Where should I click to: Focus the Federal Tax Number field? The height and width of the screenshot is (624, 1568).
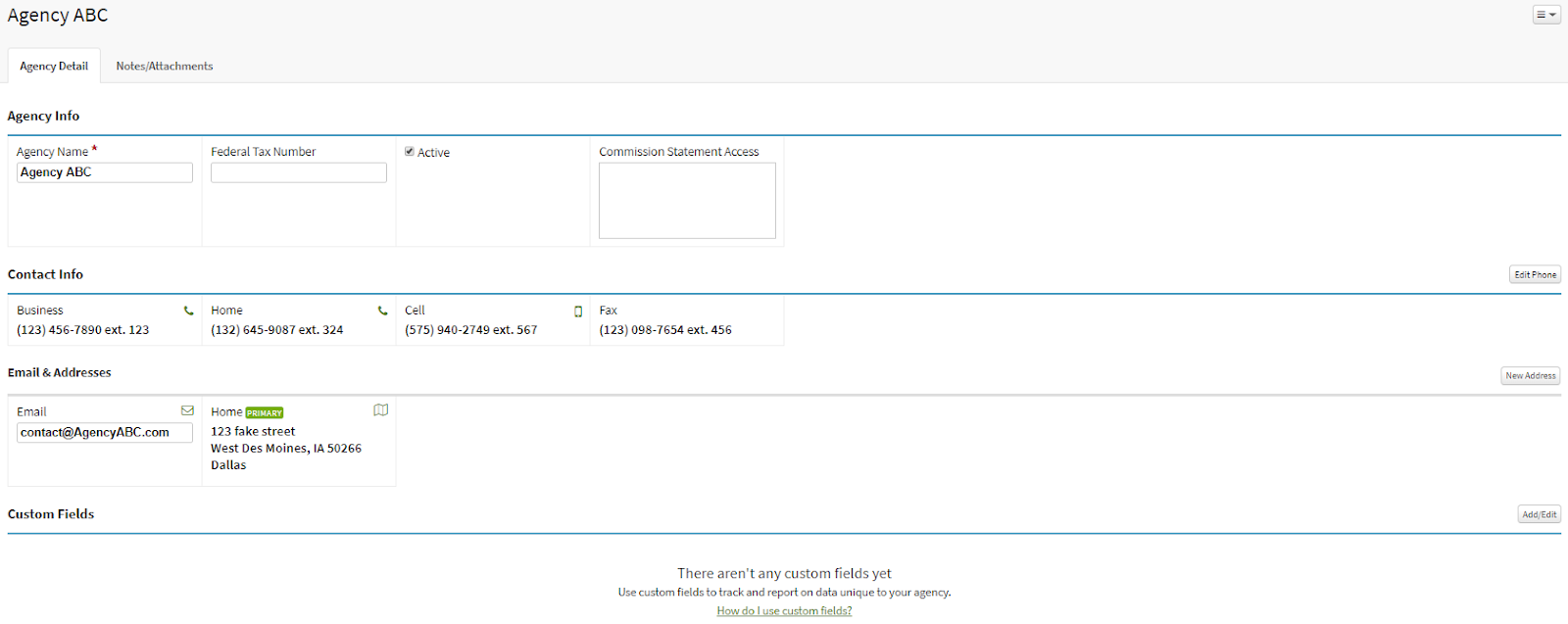point(298,172)
